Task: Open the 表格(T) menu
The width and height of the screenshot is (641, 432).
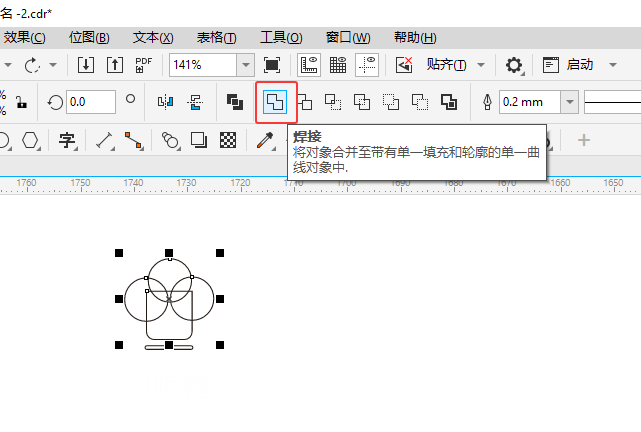Action: point(217,38)
